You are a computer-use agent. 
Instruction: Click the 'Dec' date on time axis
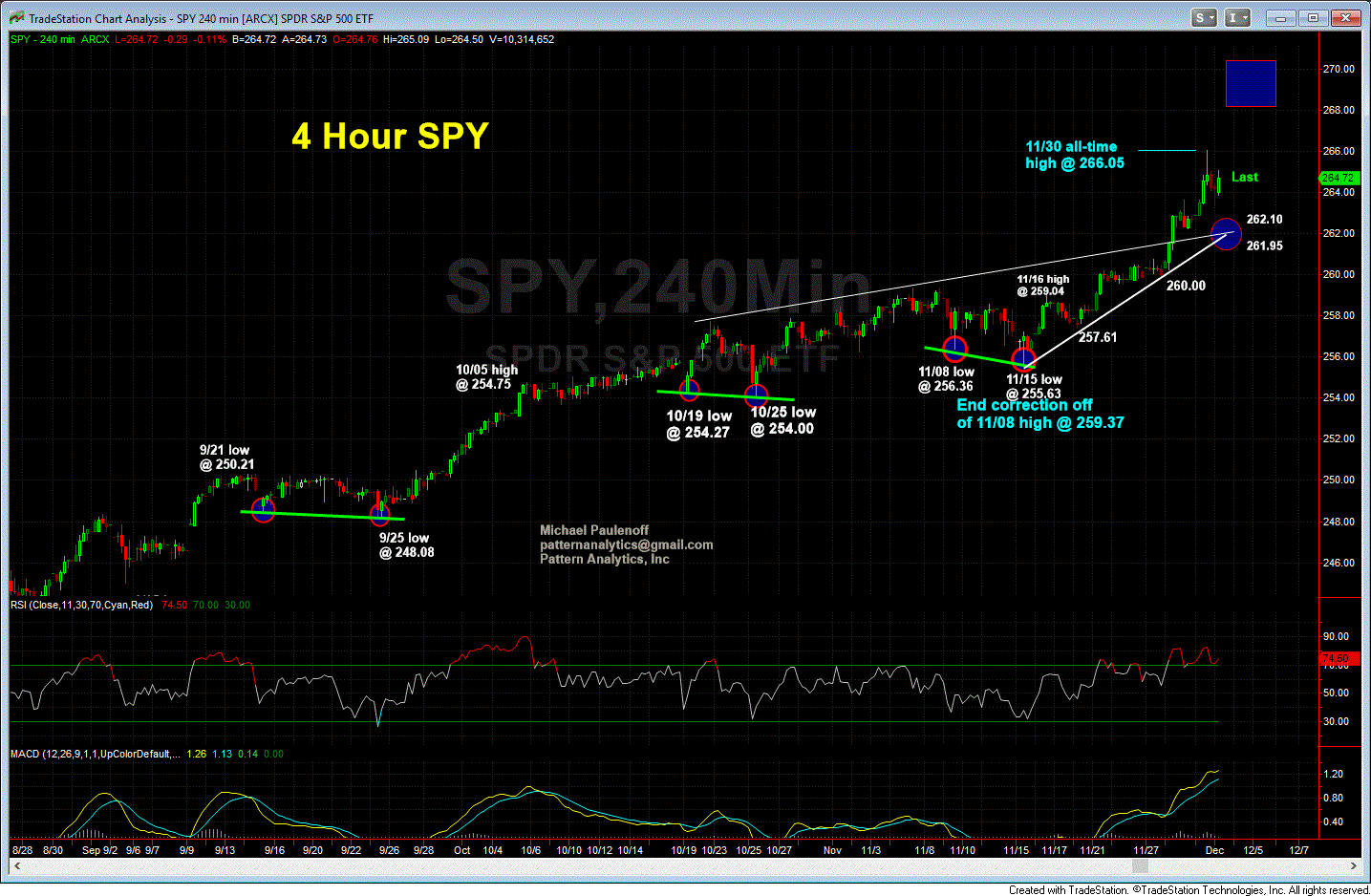click(x=1214, y=850)
